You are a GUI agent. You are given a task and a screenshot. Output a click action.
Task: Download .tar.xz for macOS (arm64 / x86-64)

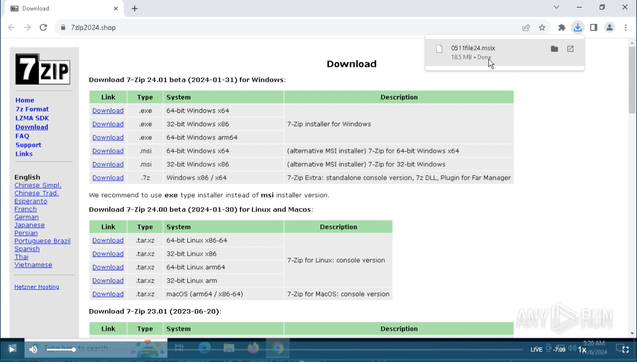point(108,294)
